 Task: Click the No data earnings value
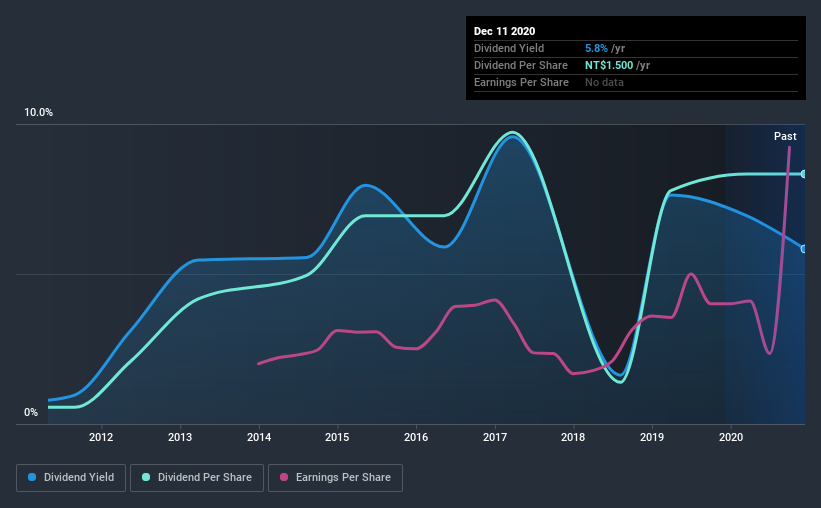(604, 82)
